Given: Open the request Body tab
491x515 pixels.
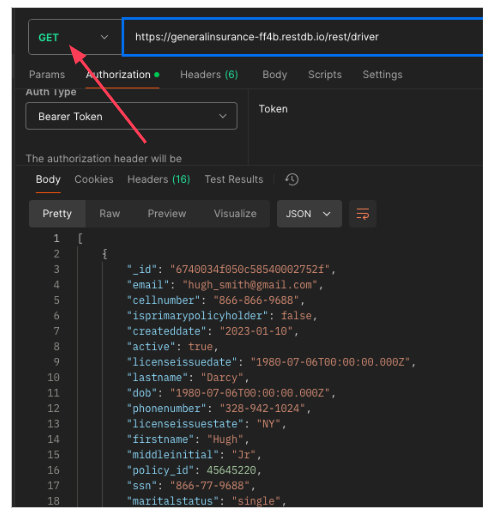Looking at the screenshot, I should click(274, 74).
